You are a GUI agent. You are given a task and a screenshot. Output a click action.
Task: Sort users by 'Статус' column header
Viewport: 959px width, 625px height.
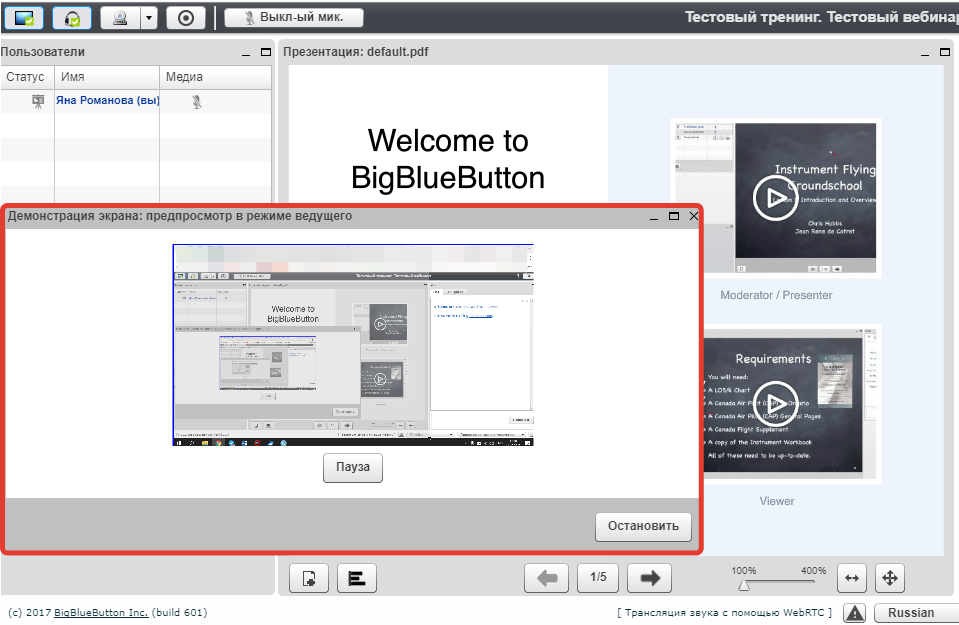[x=27, y=77]
